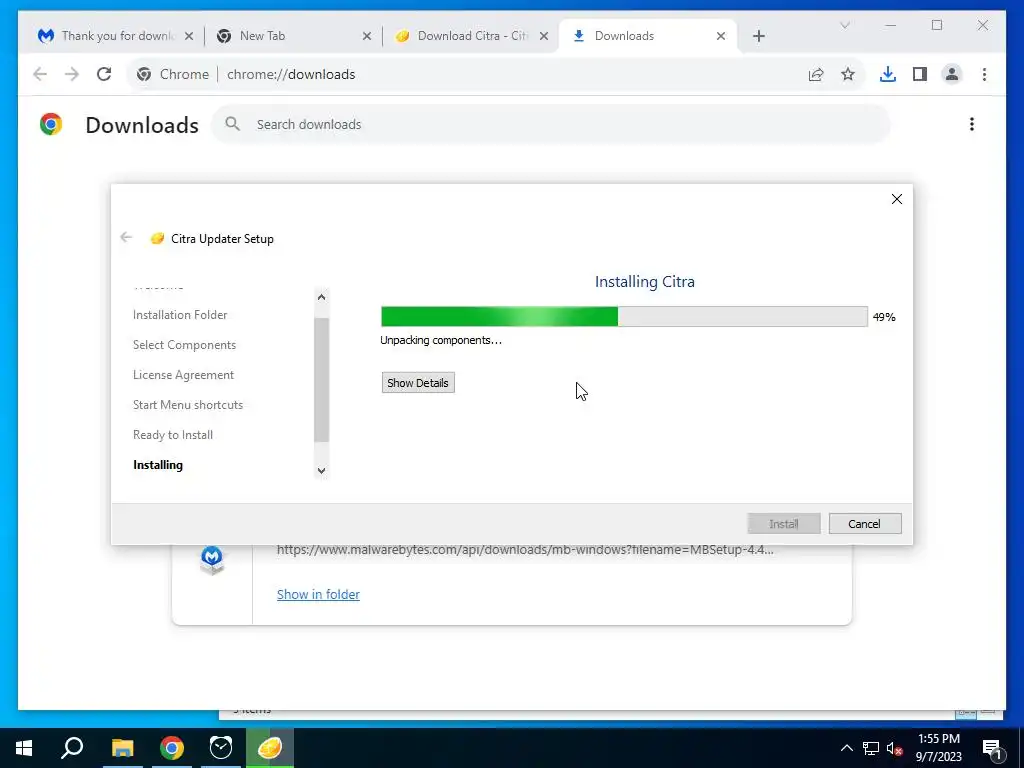
Task: Click the search magnifier in downloads search
Action: pos(232,124)
